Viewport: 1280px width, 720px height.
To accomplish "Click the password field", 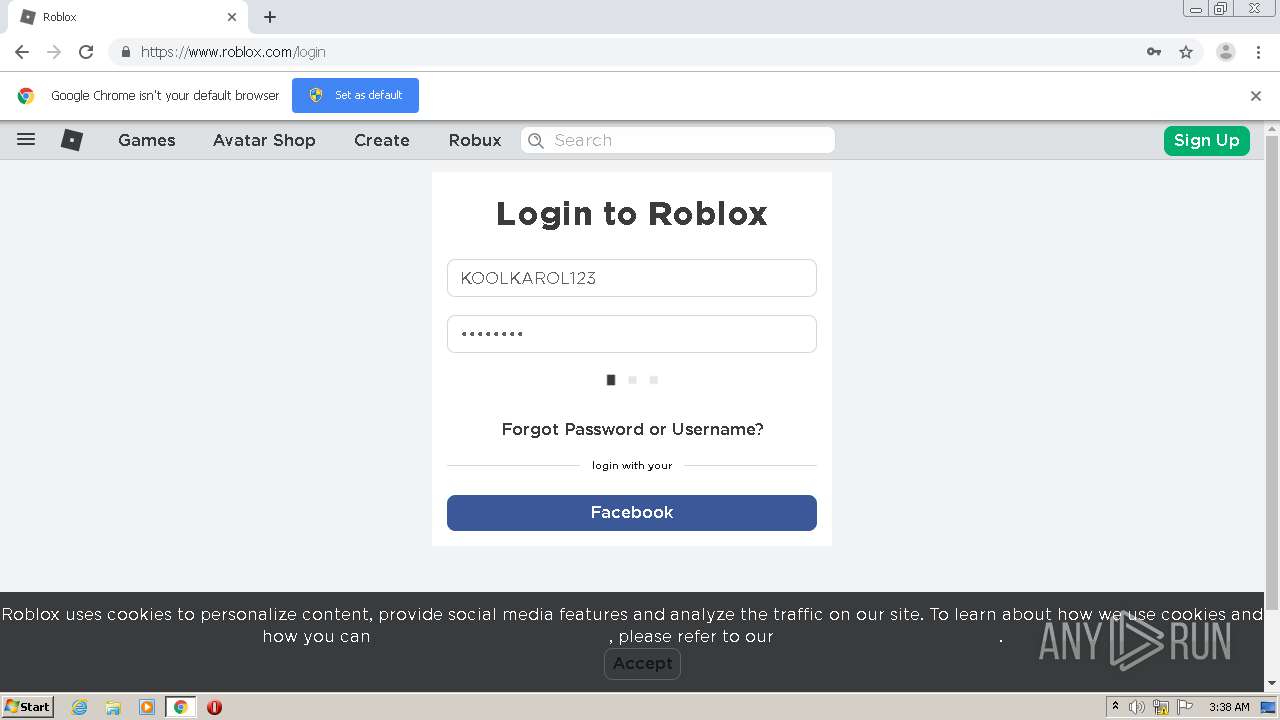I will click(x=632, y=334).
